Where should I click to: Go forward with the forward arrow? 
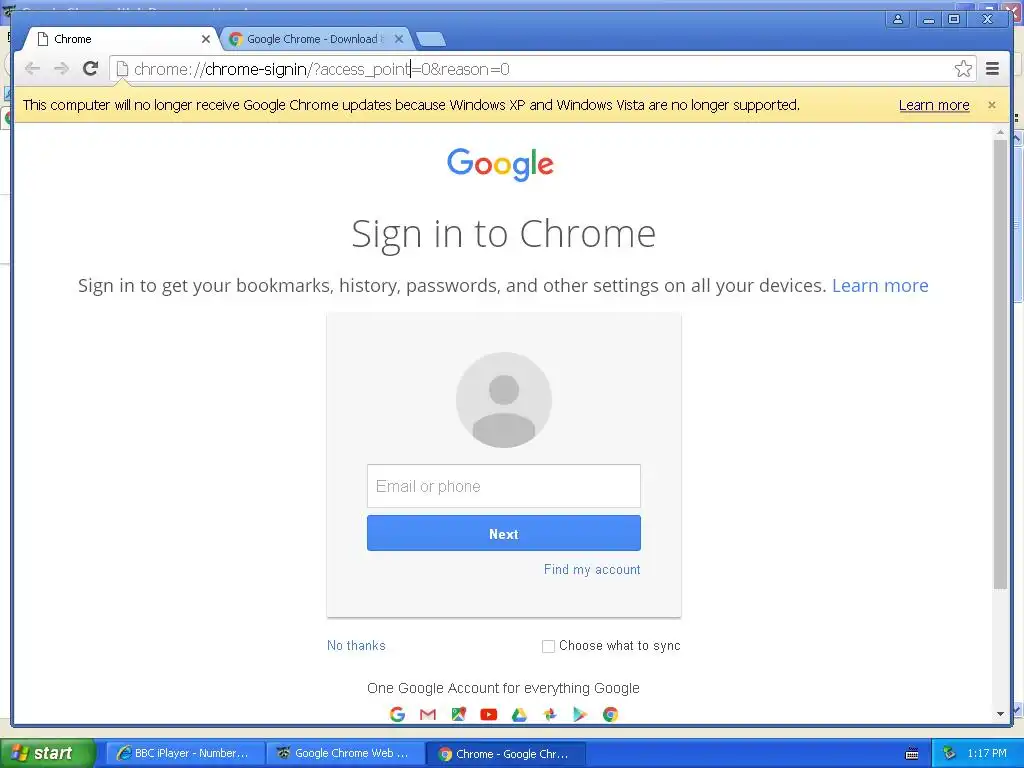click(61, 69)
